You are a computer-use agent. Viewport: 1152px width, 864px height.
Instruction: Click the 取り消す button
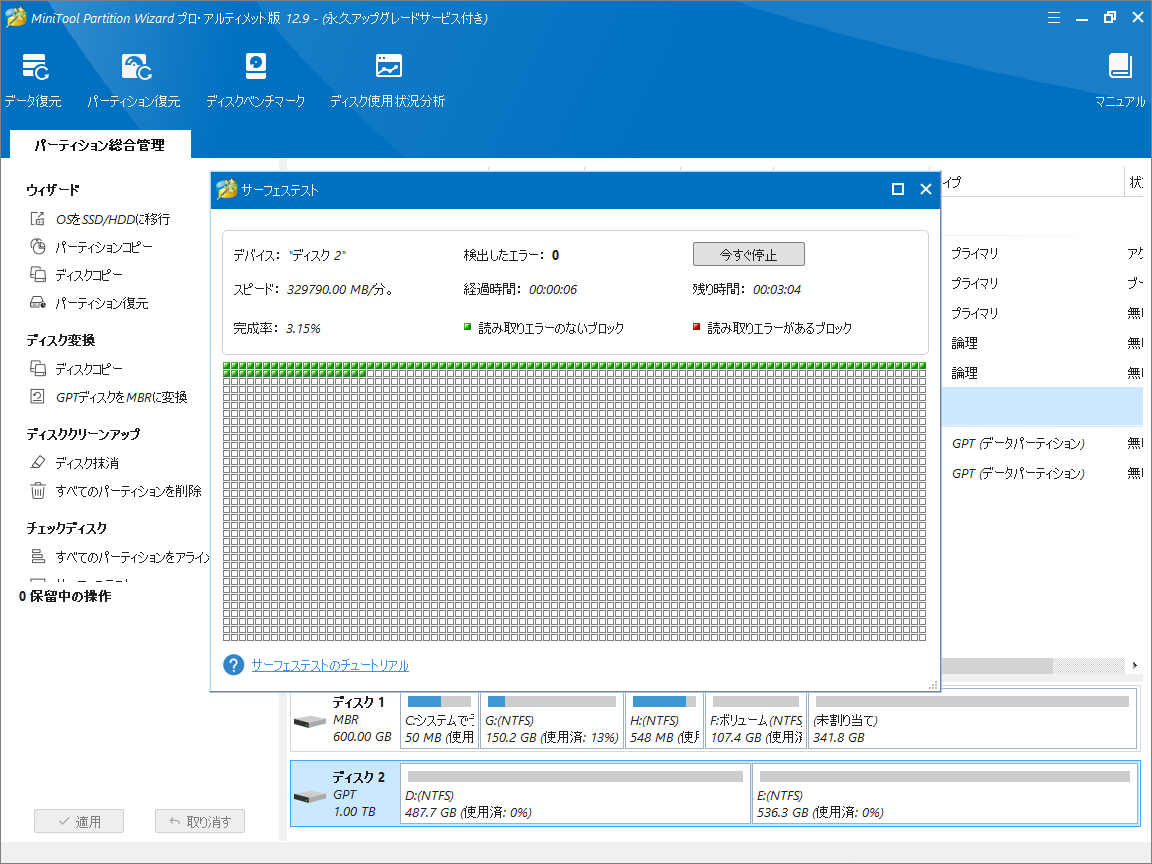[x=200, y=821]
